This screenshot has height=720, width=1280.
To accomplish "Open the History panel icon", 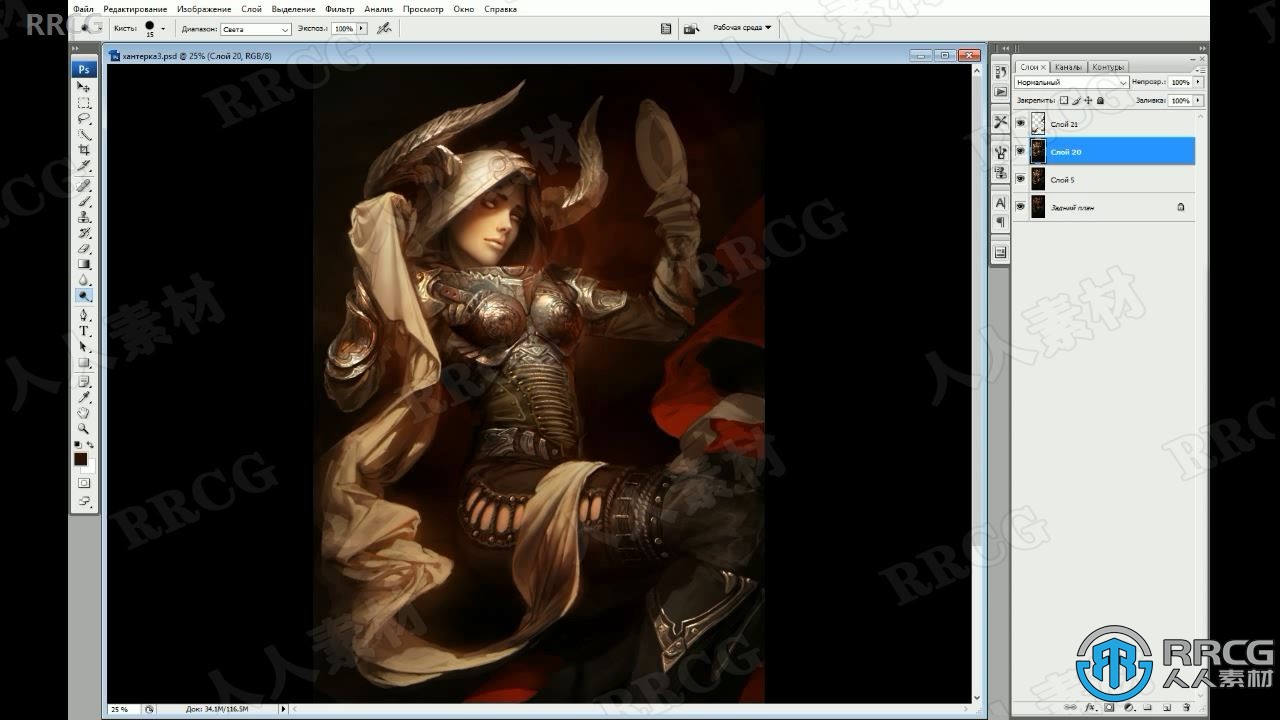I will (x=1001, y=73).
